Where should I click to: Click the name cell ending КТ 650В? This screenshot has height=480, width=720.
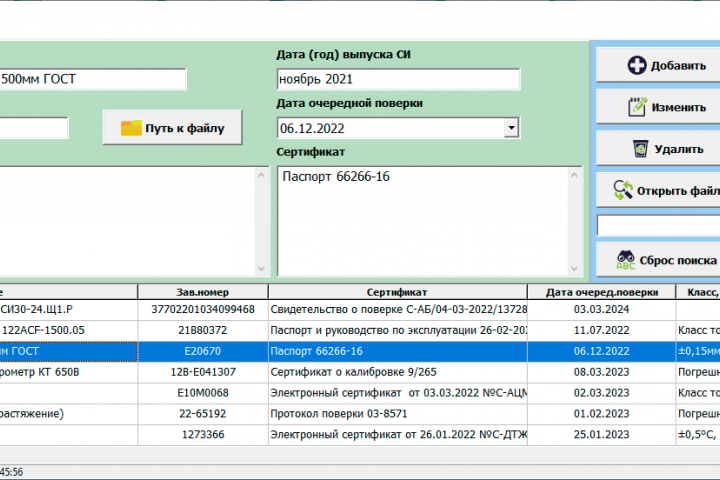[68, 372]
